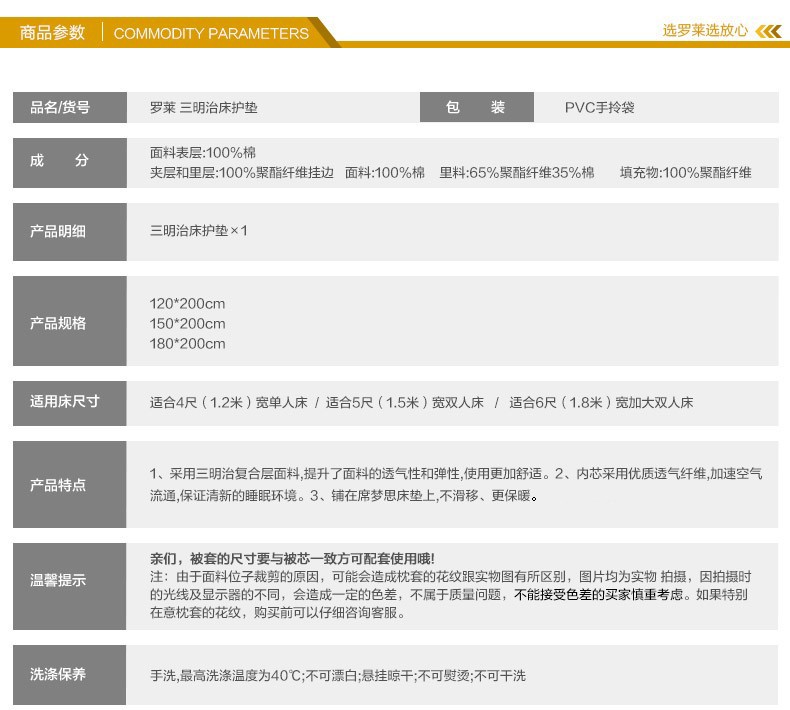Click the '180*200cm' size line
The width and height of the screenshot is (790, 710).
pos(187,344)
